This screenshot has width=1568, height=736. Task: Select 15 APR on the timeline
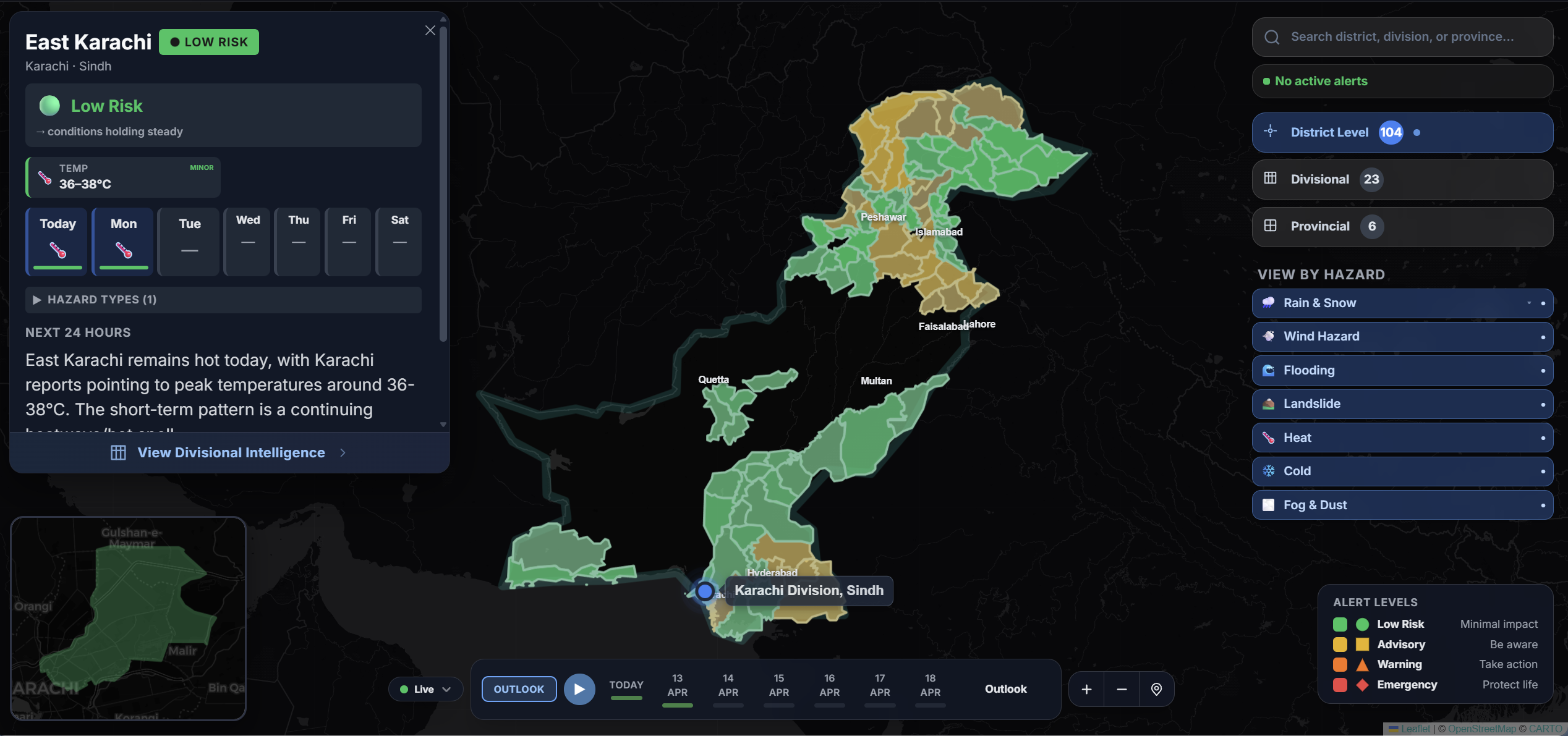tap(778, 685)
